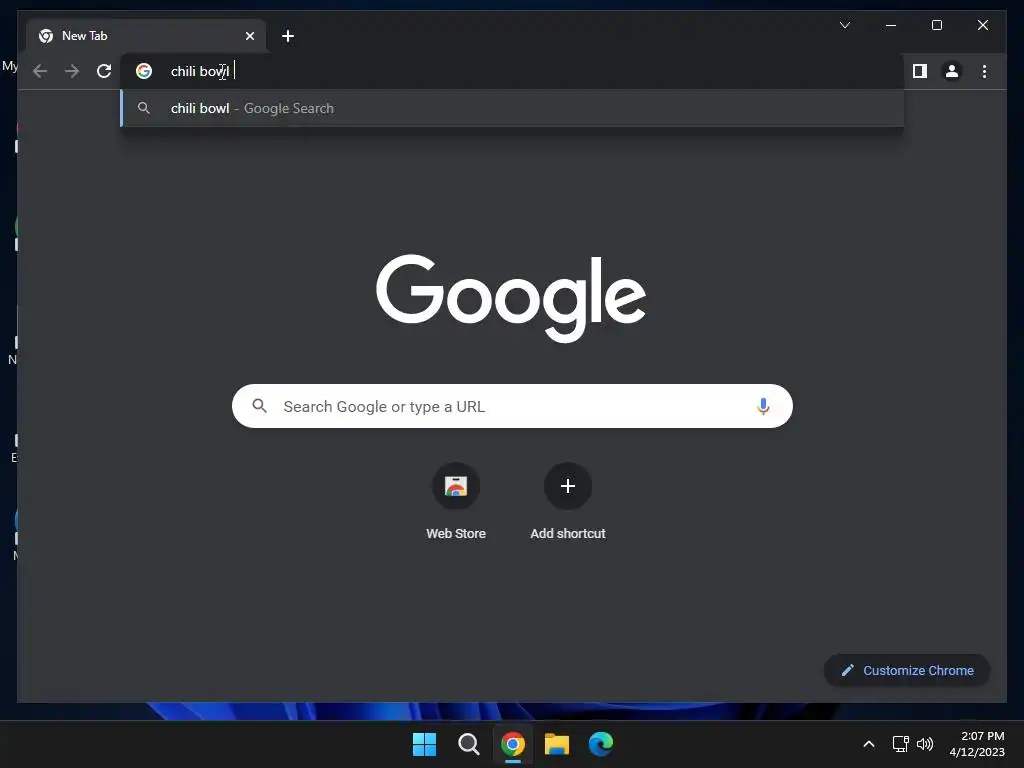Open Customize Chrome
1024x768 pixels.
[x=907, y=671]
